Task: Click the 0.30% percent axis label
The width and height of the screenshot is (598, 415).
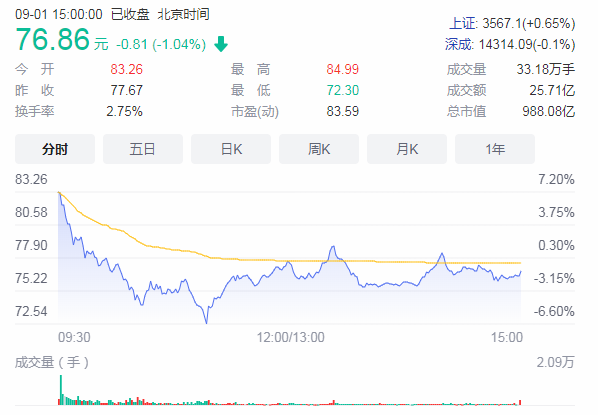Action: click(x=556, y=245)
